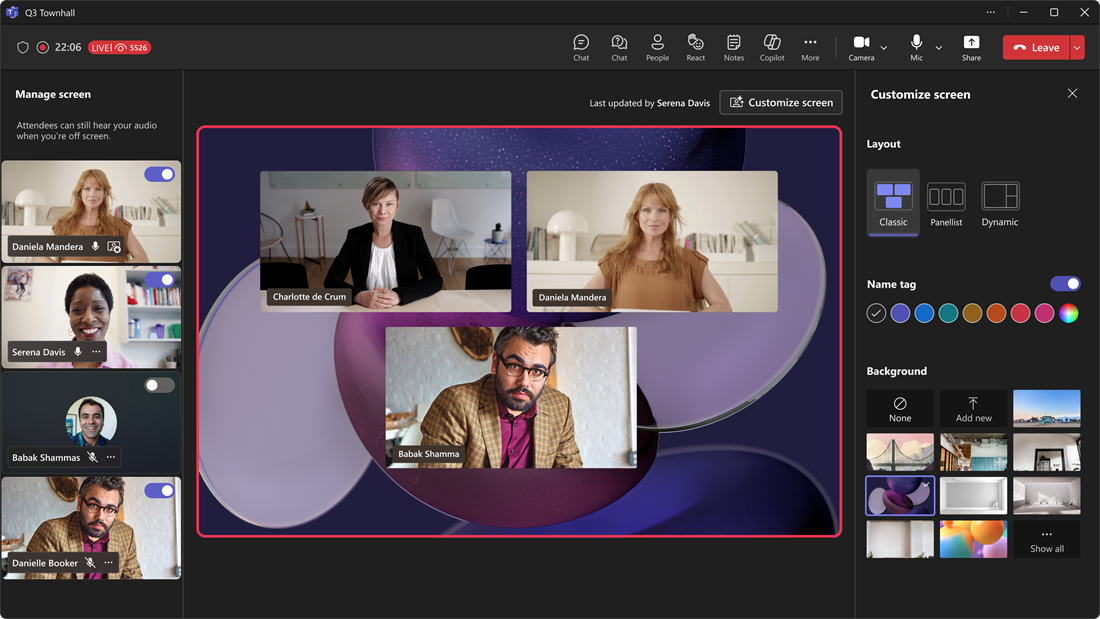Screen dimensions: 1100x619
Task: Click the LIVE viewers count badge
Action: tap(119, 48)
